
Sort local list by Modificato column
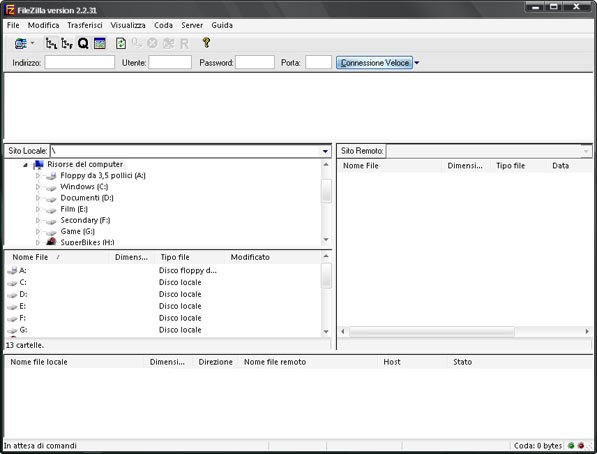[273, 257]
